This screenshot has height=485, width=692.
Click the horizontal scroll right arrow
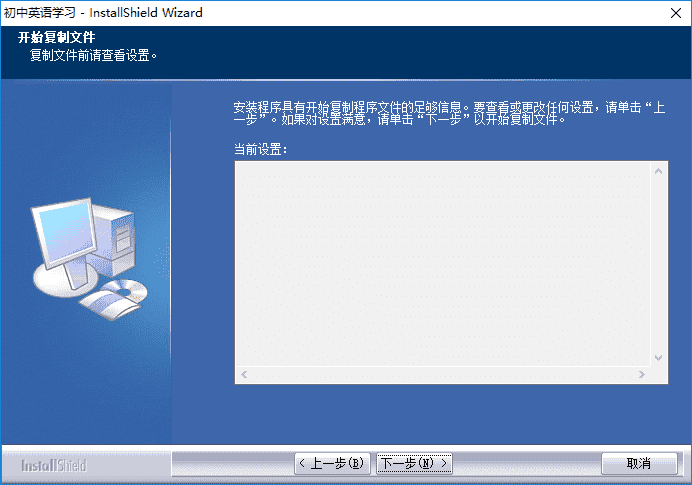coord(642,374)
